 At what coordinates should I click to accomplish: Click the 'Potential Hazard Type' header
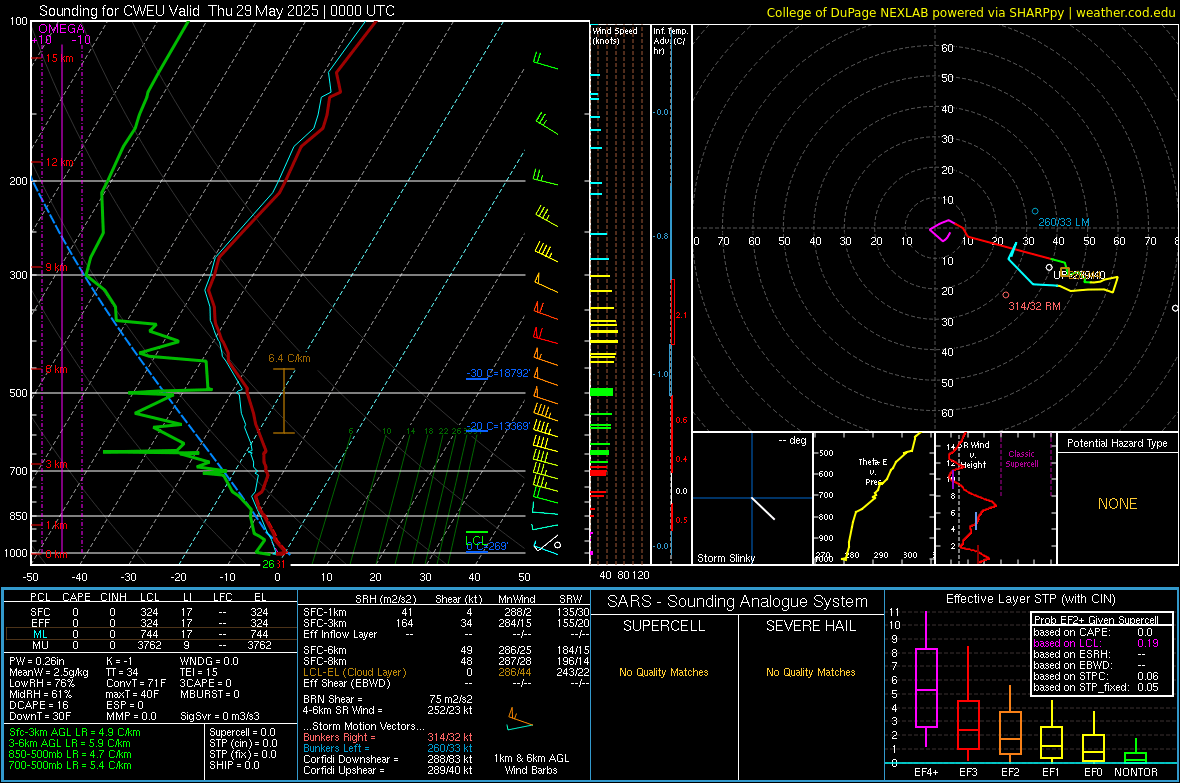[1117, 443]
